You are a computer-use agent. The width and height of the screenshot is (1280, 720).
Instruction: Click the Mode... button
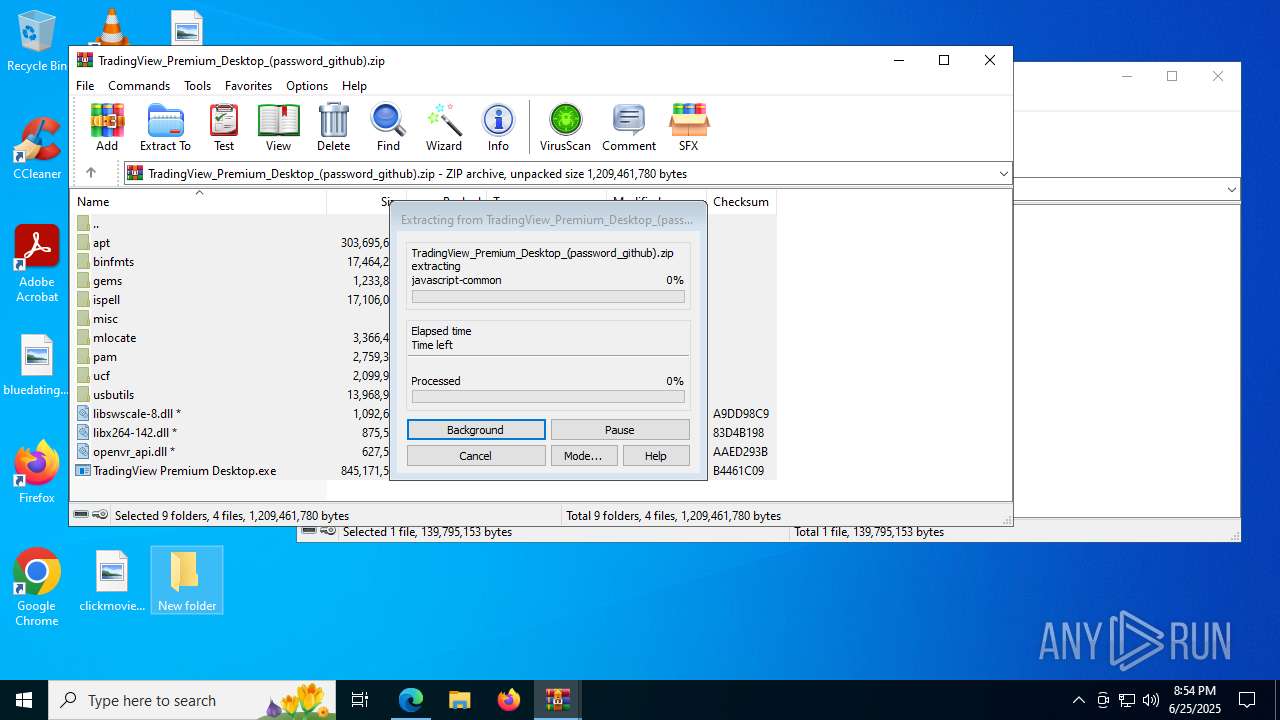coord(583,456)
